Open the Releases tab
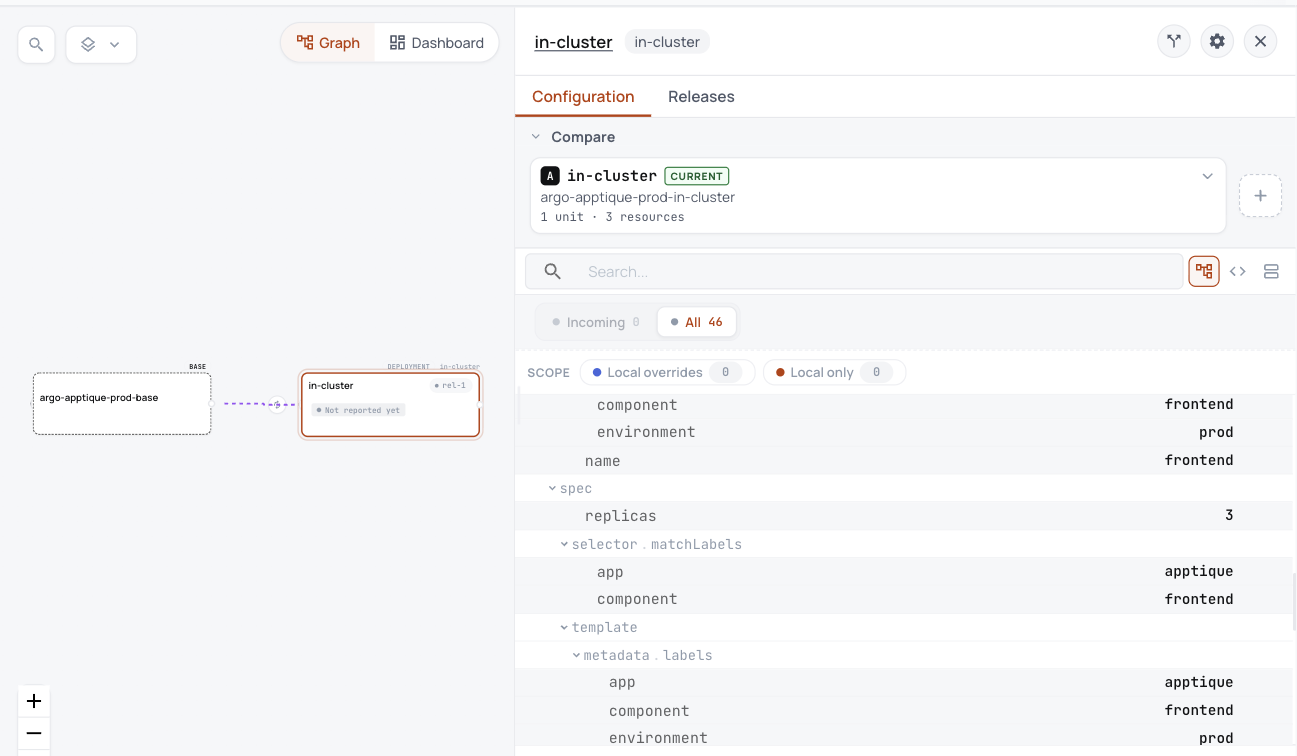This screenshot has height=756, width=1297. click(x=701, y=97)
